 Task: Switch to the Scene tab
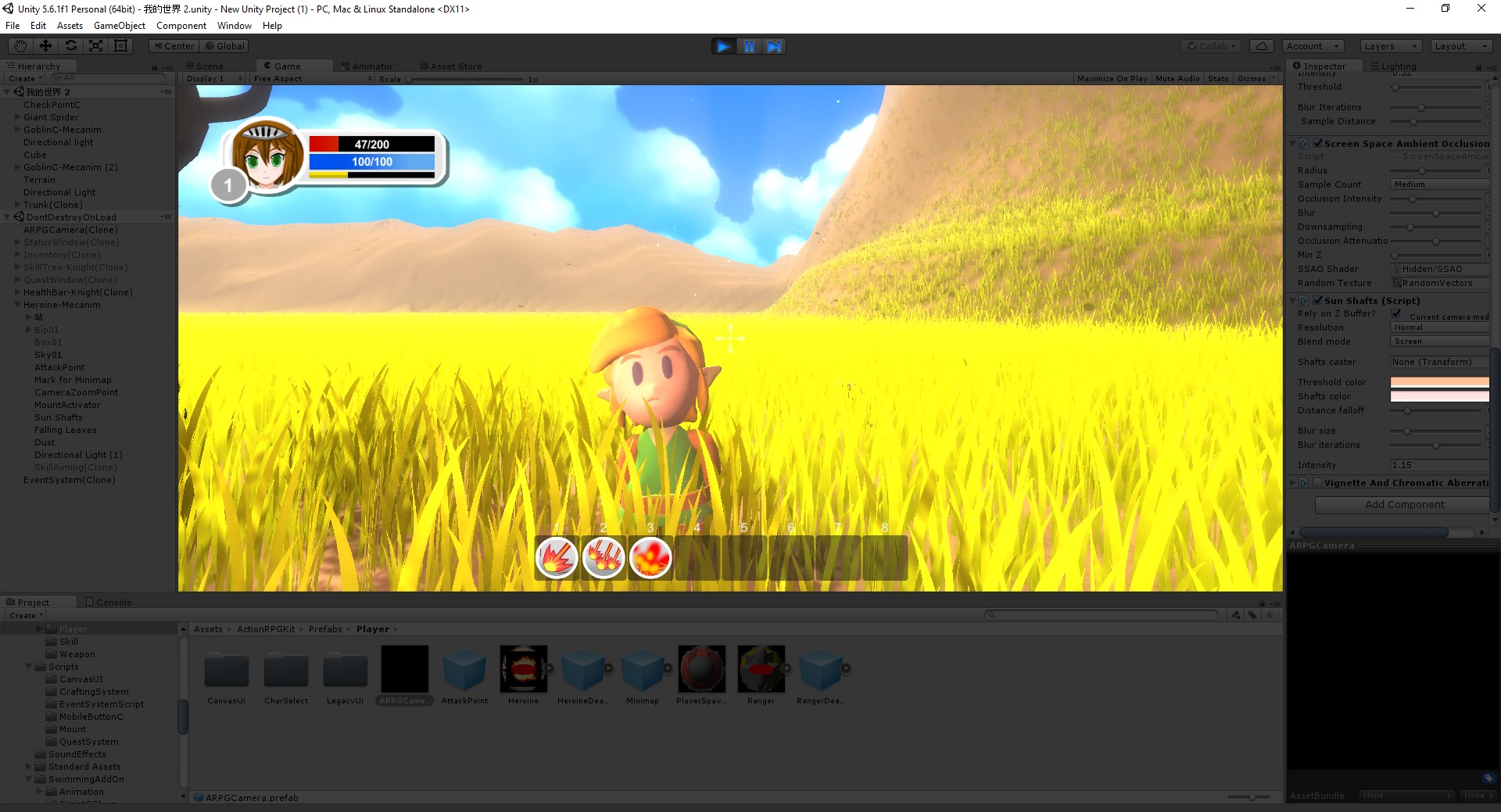tap(204, 66)
